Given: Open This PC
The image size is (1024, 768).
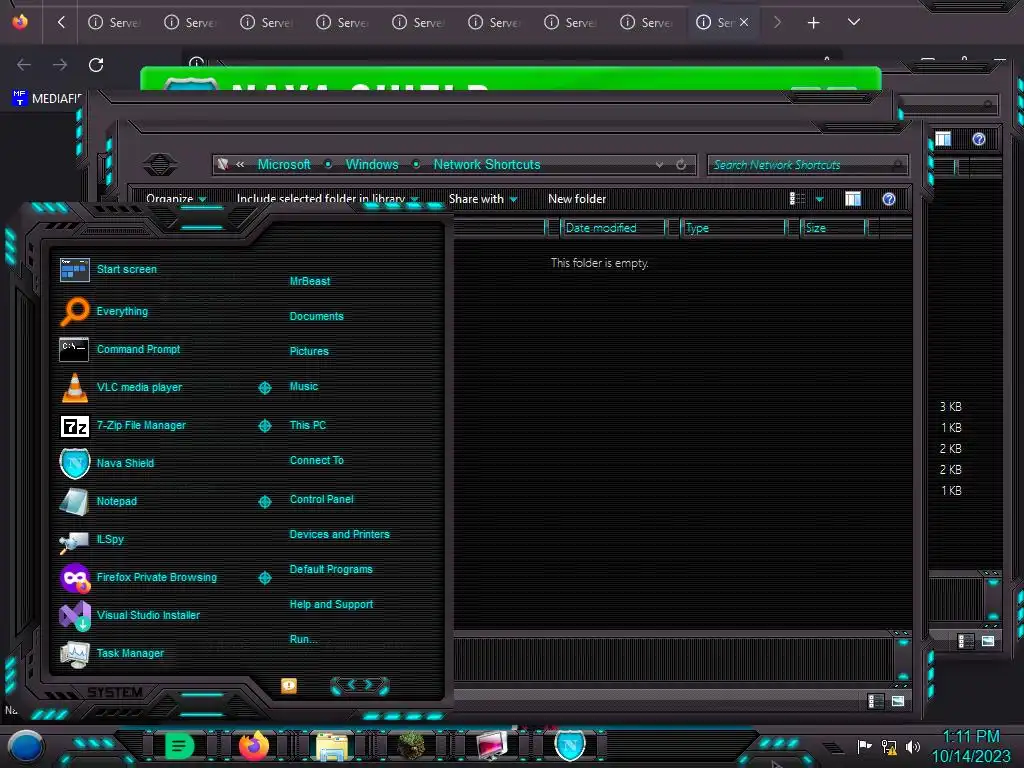Looking at the screenshot, I should click(308, 425).
